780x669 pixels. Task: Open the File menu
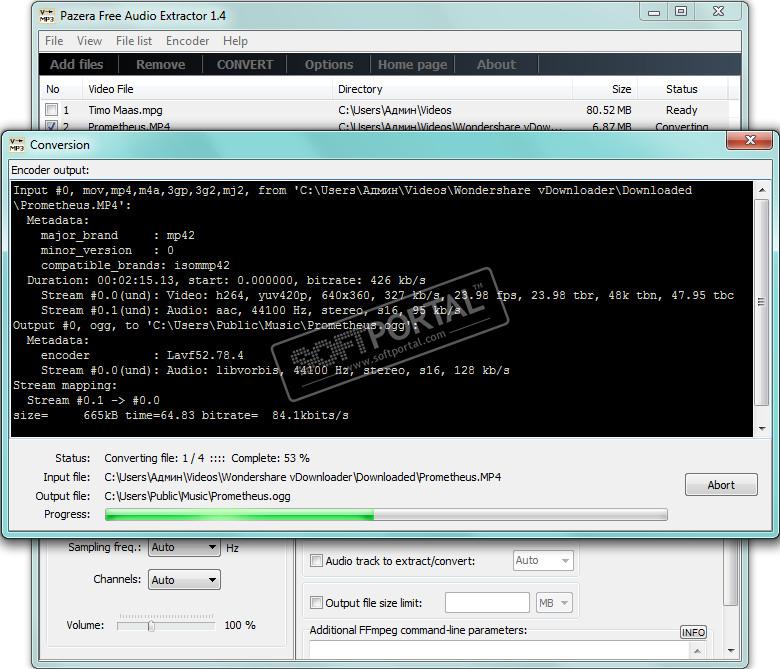click(54, 41)
